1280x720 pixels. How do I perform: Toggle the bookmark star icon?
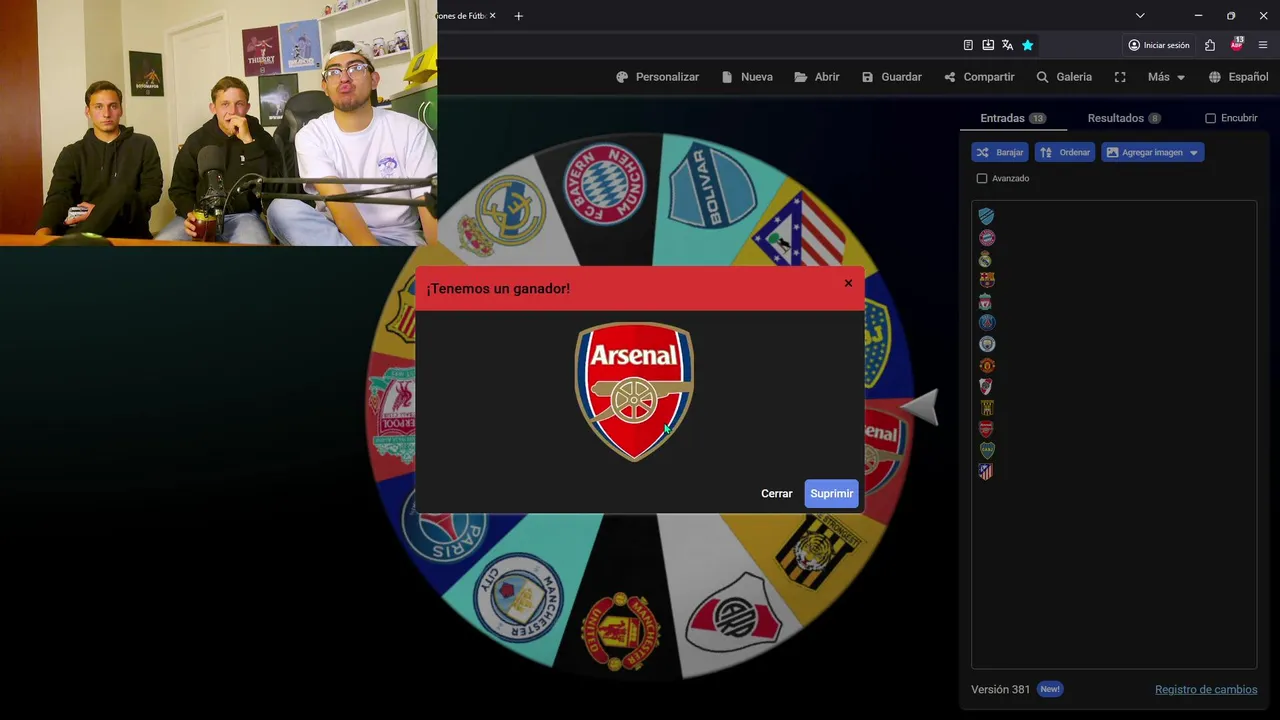point(1027,45)
